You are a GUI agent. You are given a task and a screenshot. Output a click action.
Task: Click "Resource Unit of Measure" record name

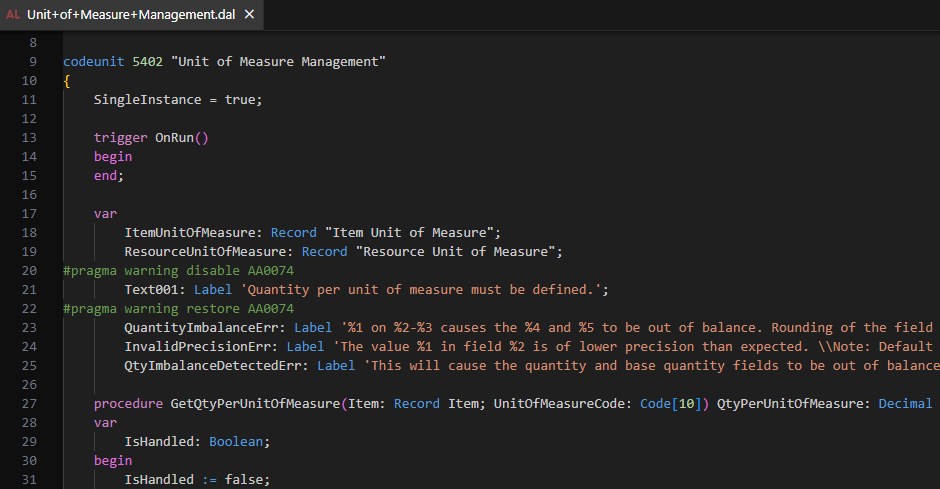tap(456, 252)
